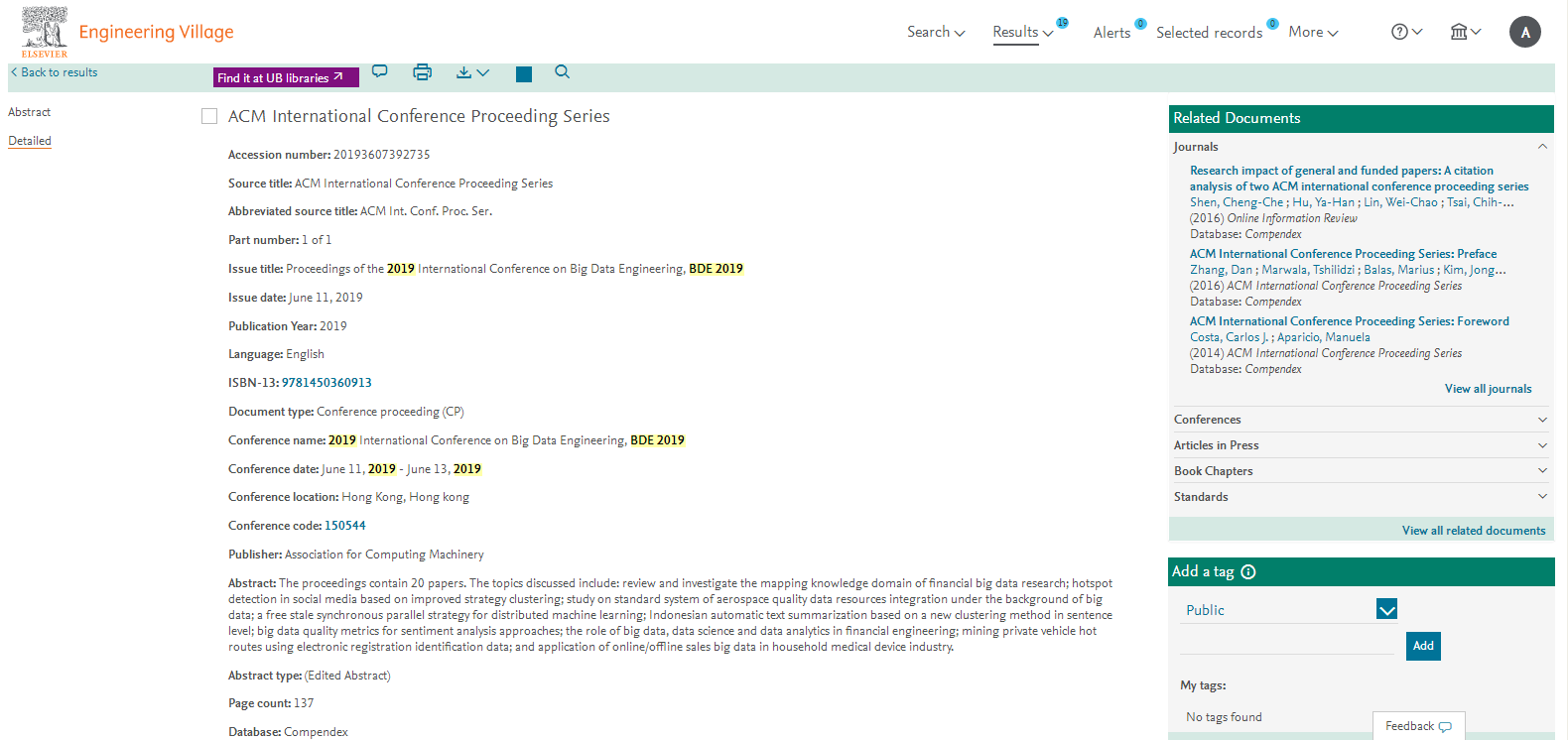
Task: Open 'ACM ICPS: Preface' related document
Action: point(1343,254)
